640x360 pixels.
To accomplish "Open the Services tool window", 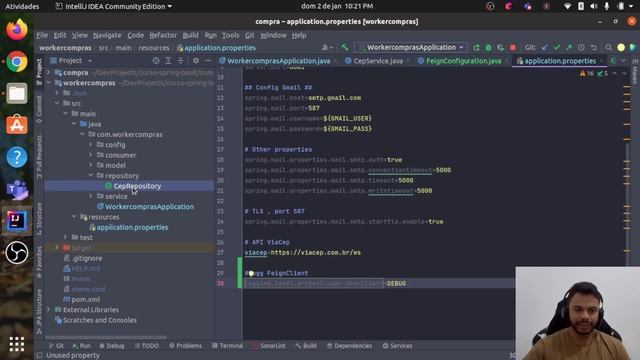I will coord(398,346).
